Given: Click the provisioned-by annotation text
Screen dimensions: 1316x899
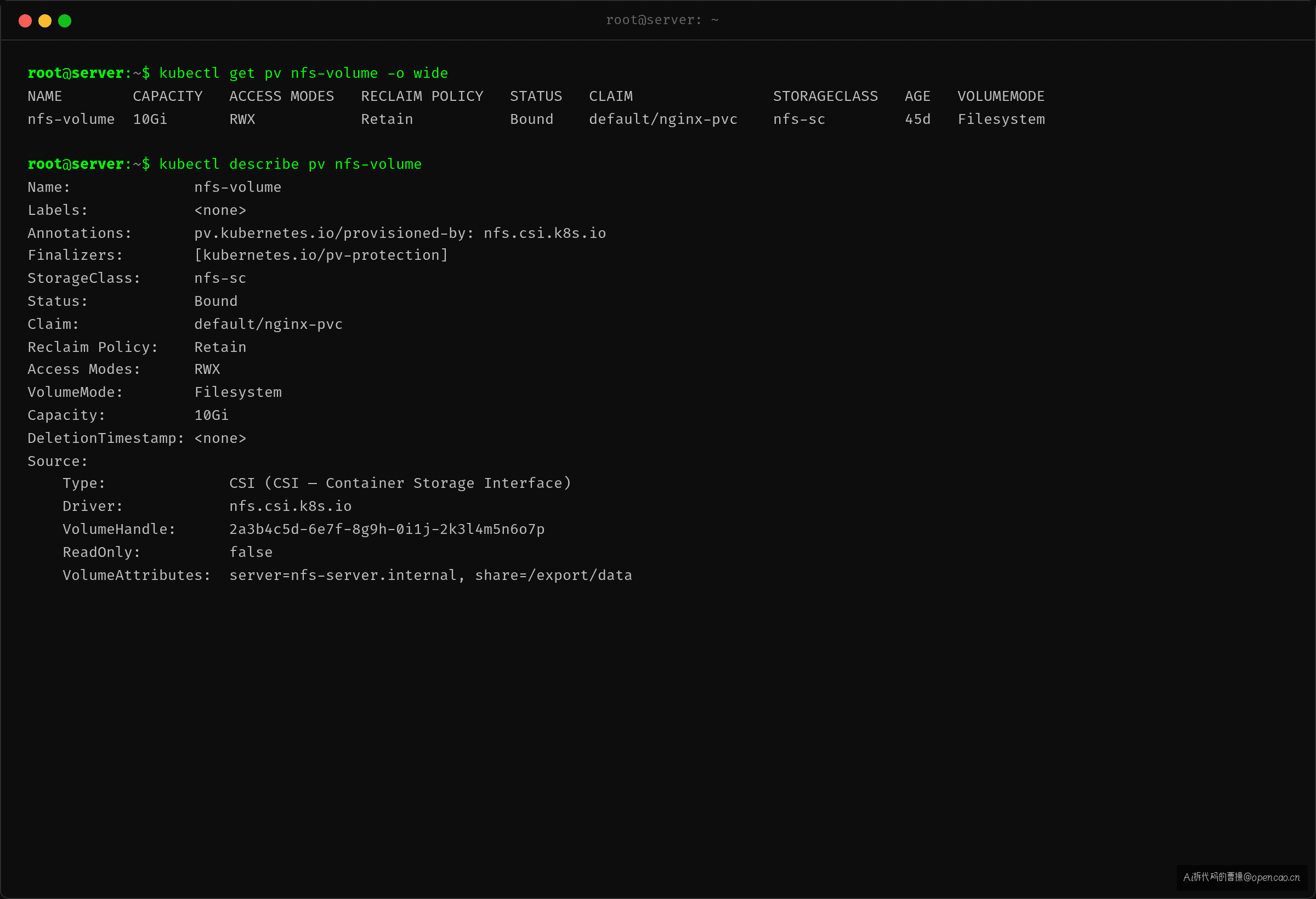Looking at the screenshot, I should coord(400,232).
